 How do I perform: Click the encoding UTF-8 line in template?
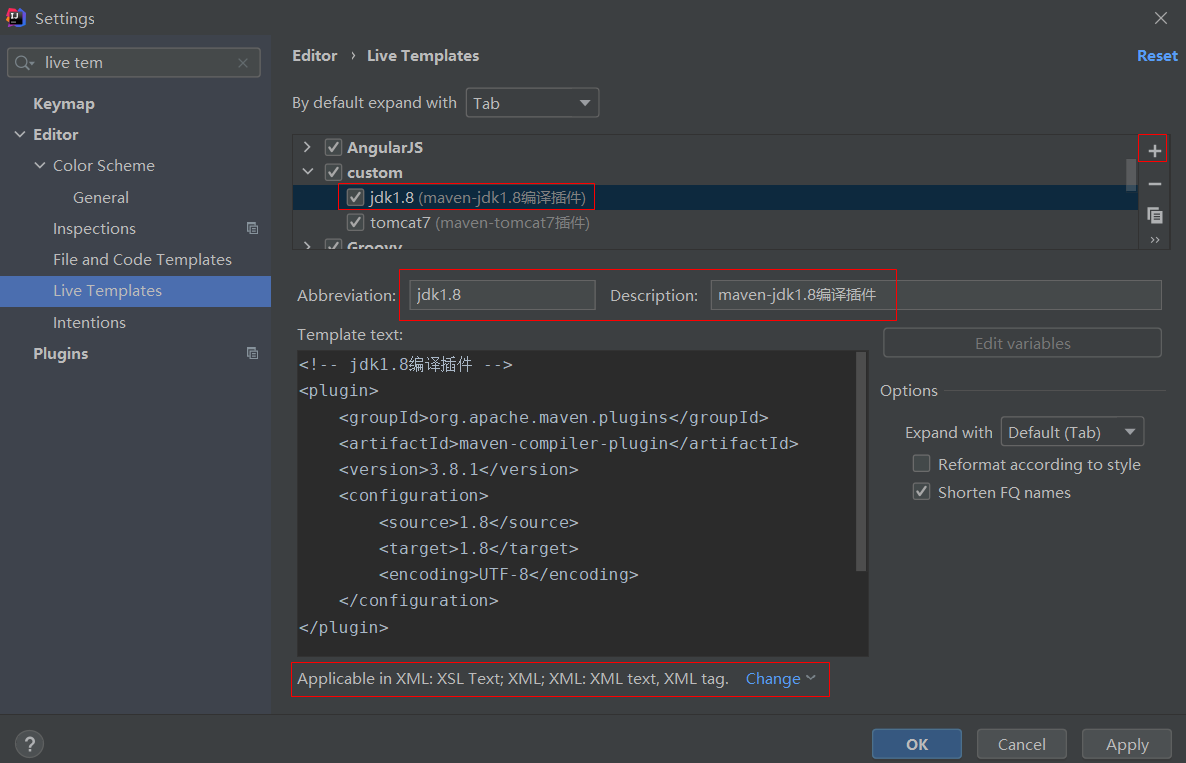(x=508, y=575)
